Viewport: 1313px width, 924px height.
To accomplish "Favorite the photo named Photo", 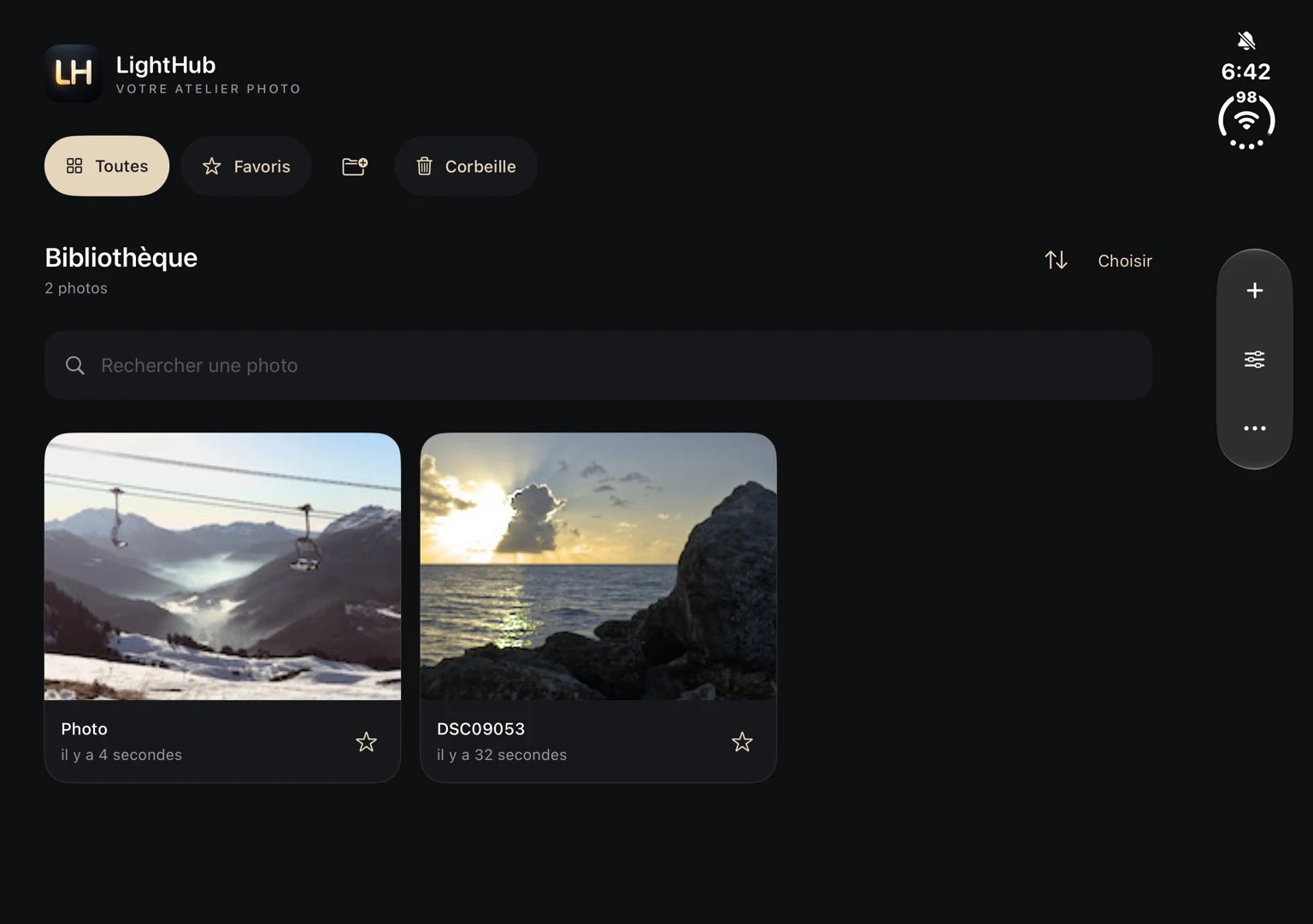I will (366, 742).
